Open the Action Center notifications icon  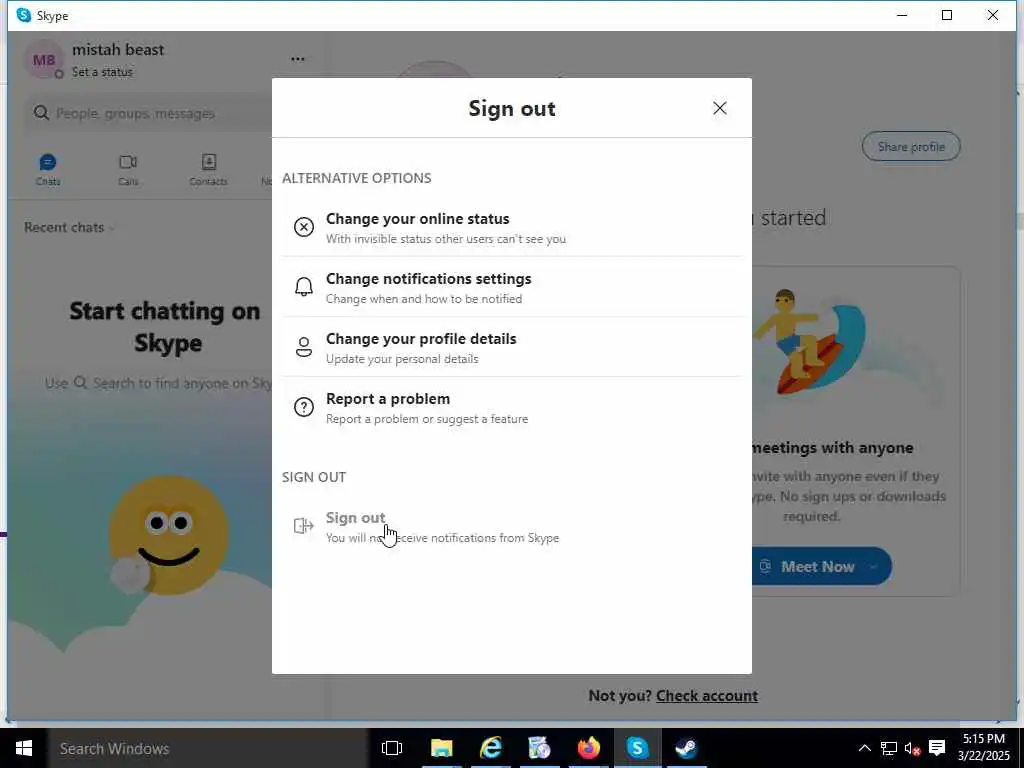point(937,748)
